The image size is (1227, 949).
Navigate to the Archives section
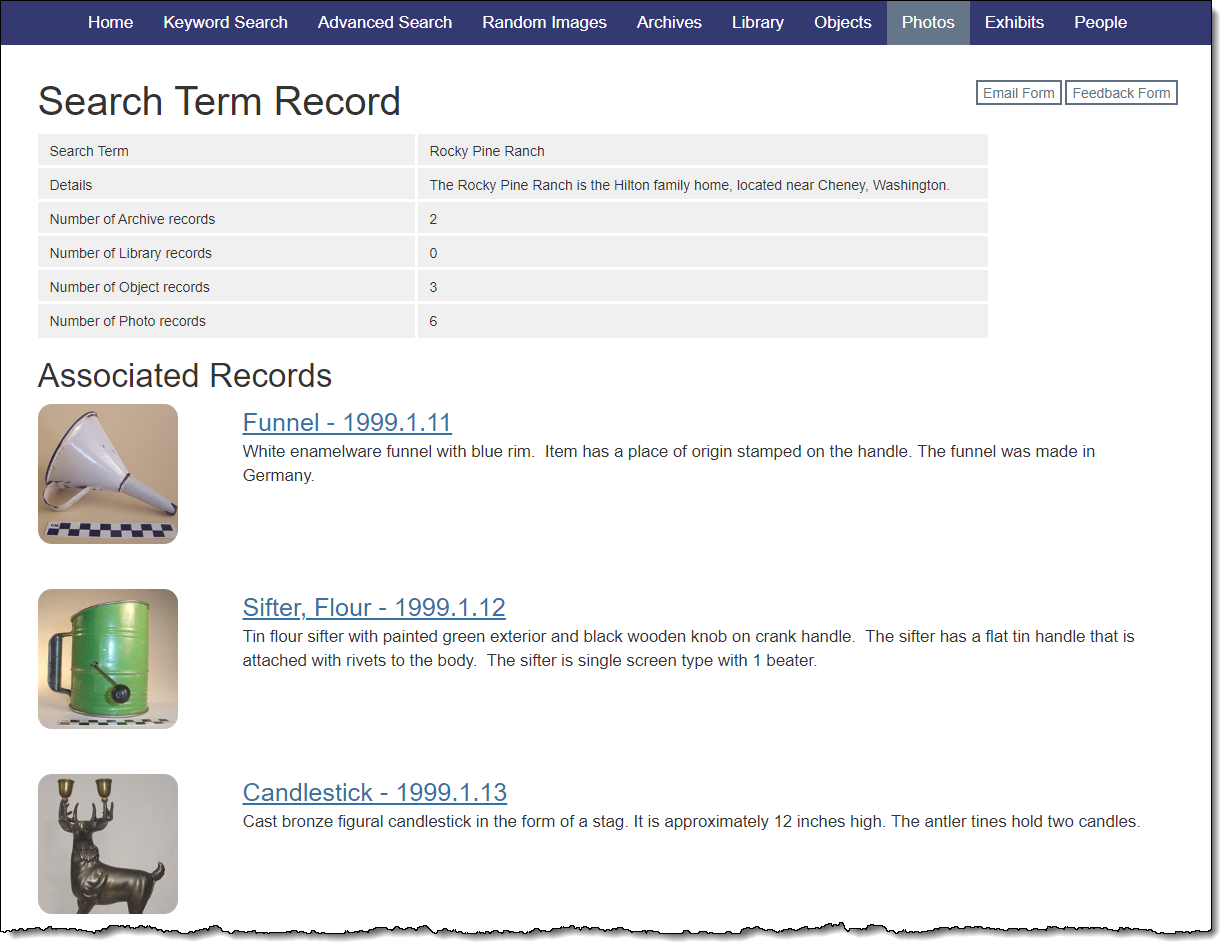pos(669,22)
